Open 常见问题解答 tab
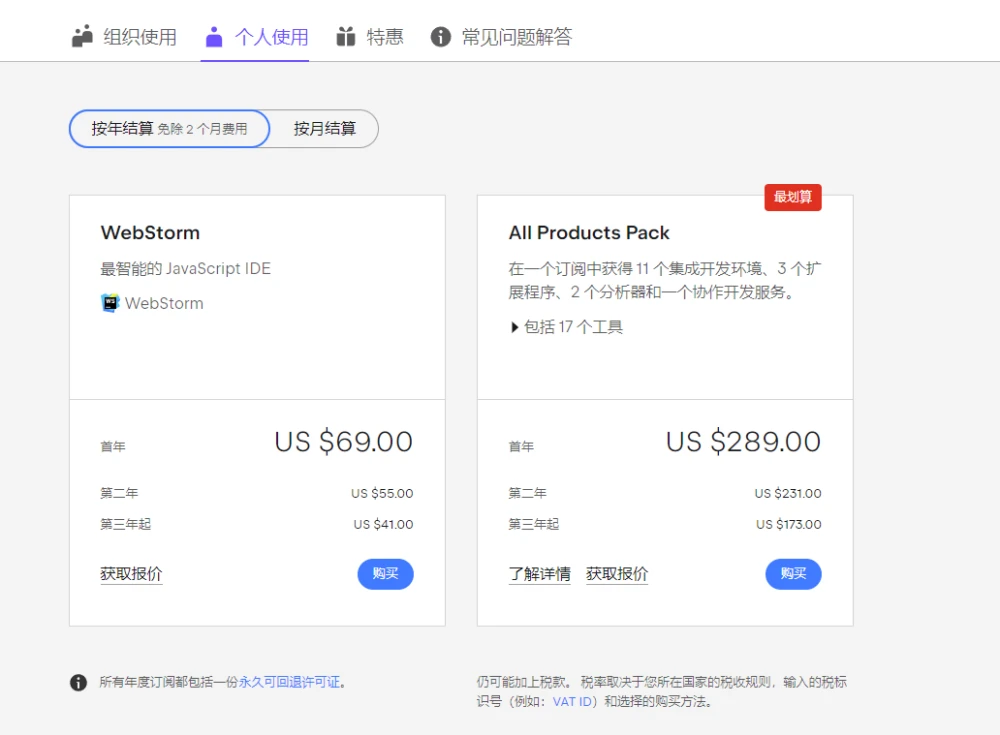The width and height of the screenshot is (1000, 735). point(501,36)
